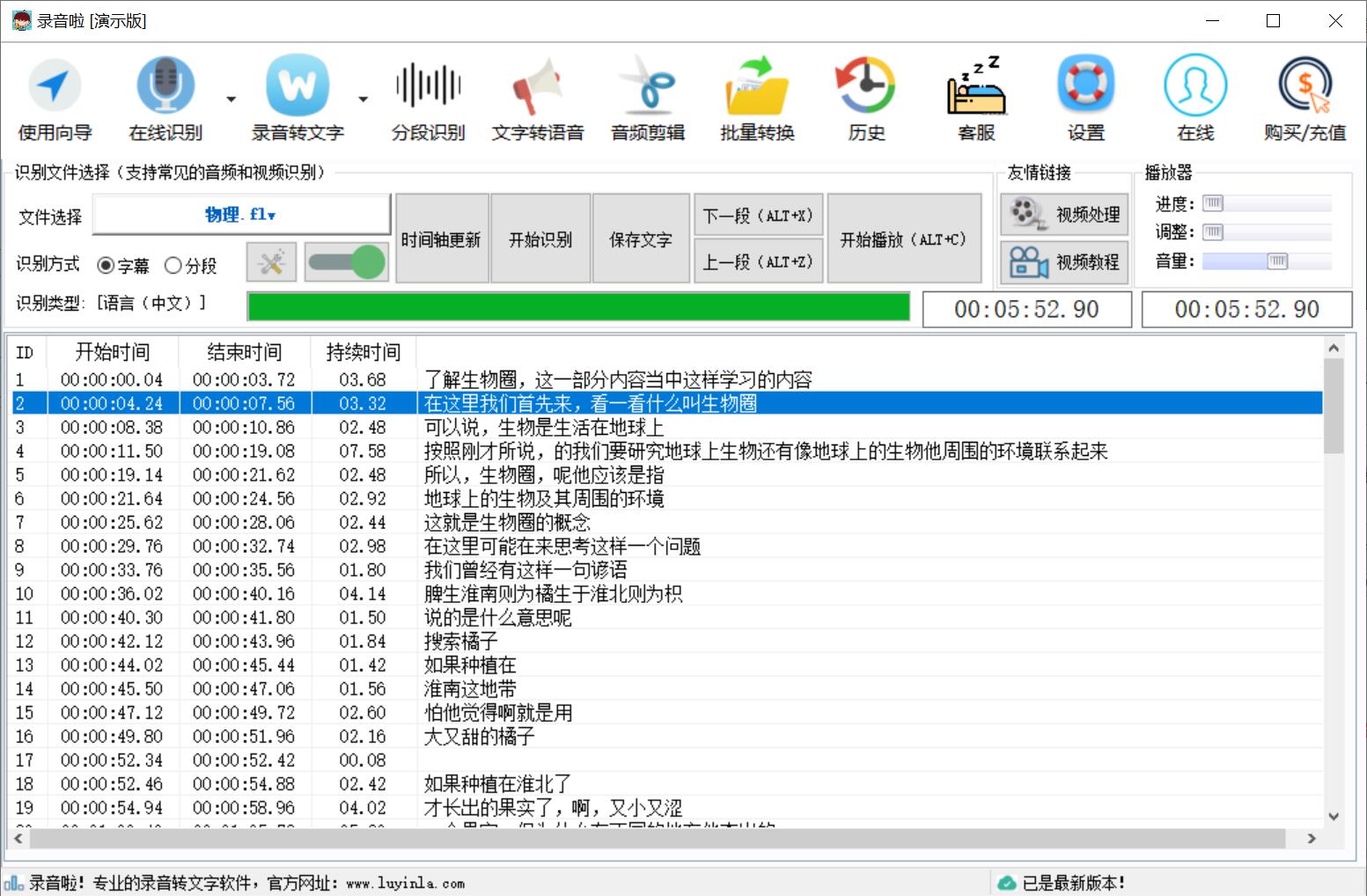Open 在线 user profile

(1195, 99)
